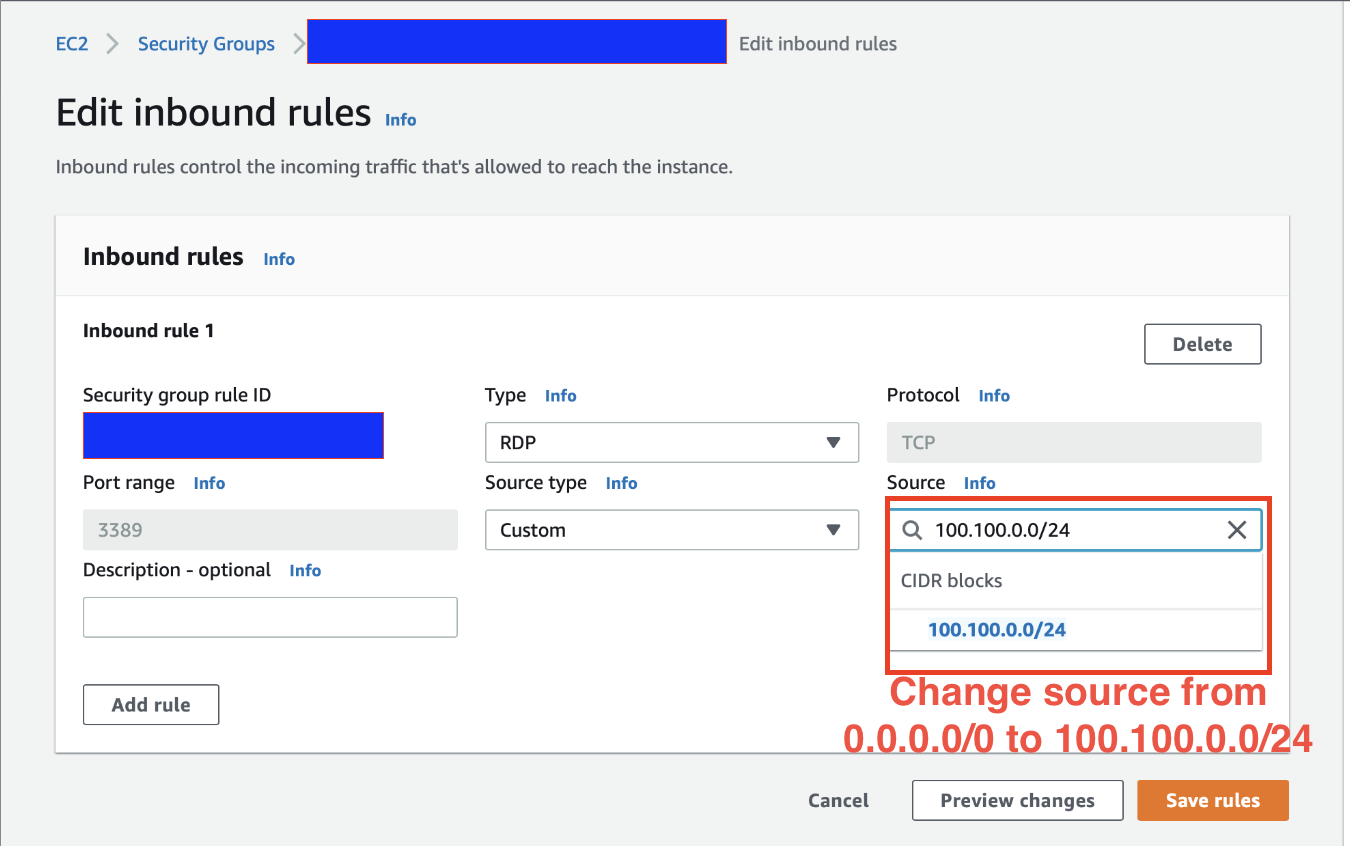Click the magnifier icon in the Source search box

click(912, 530)
